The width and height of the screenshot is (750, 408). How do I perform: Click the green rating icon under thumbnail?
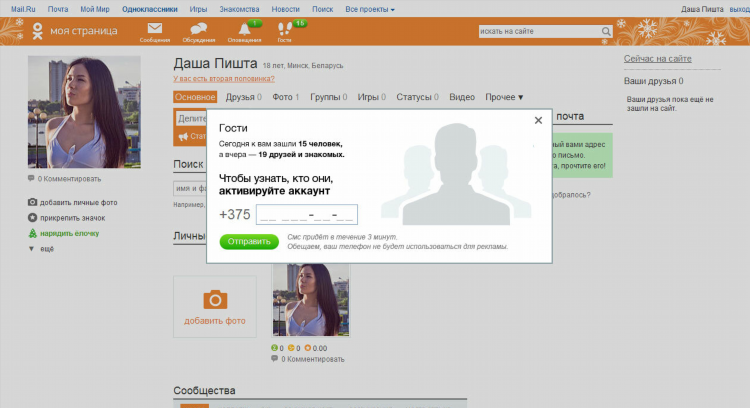274,348
